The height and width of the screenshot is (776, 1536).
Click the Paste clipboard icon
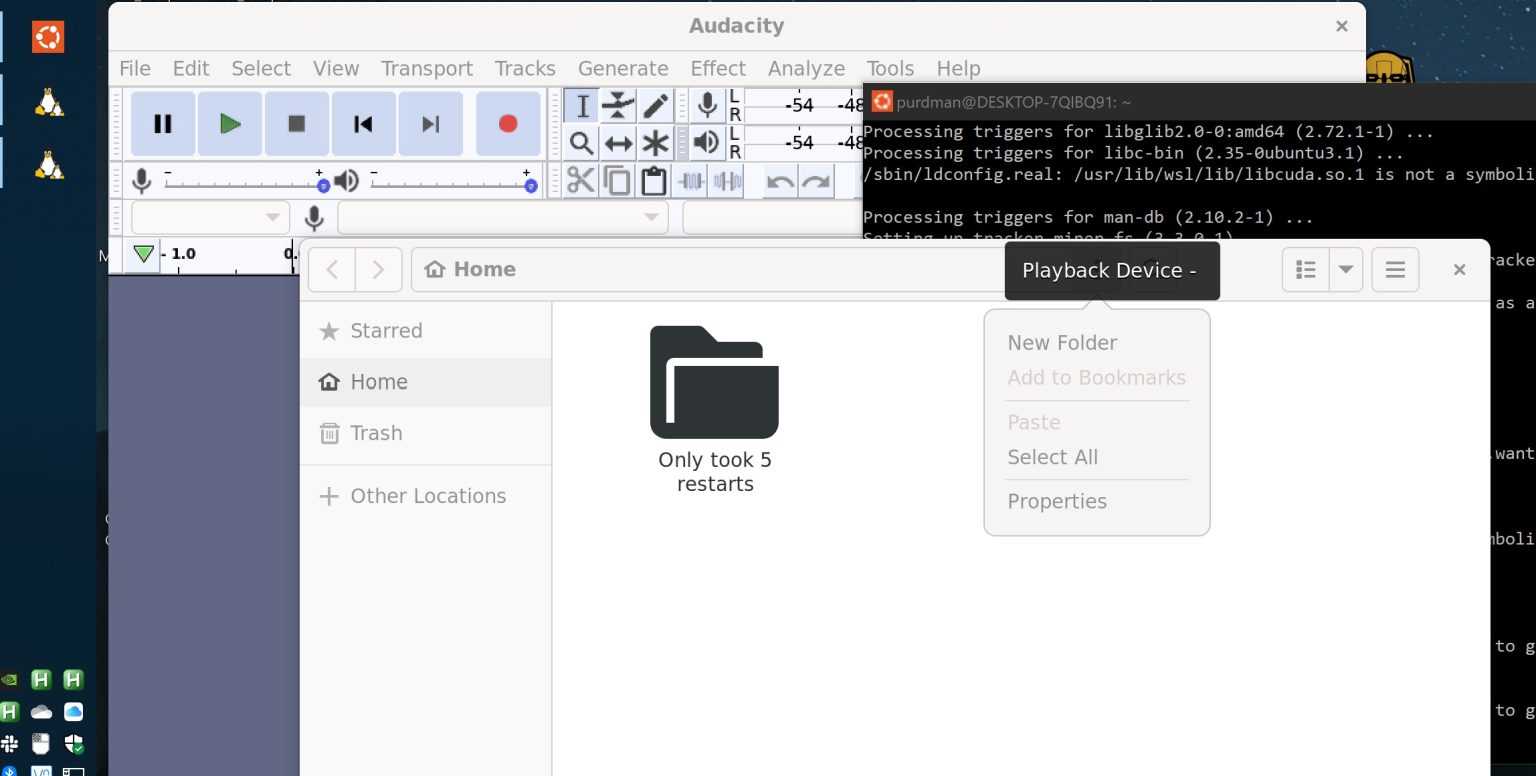click(x=653, y=181)
